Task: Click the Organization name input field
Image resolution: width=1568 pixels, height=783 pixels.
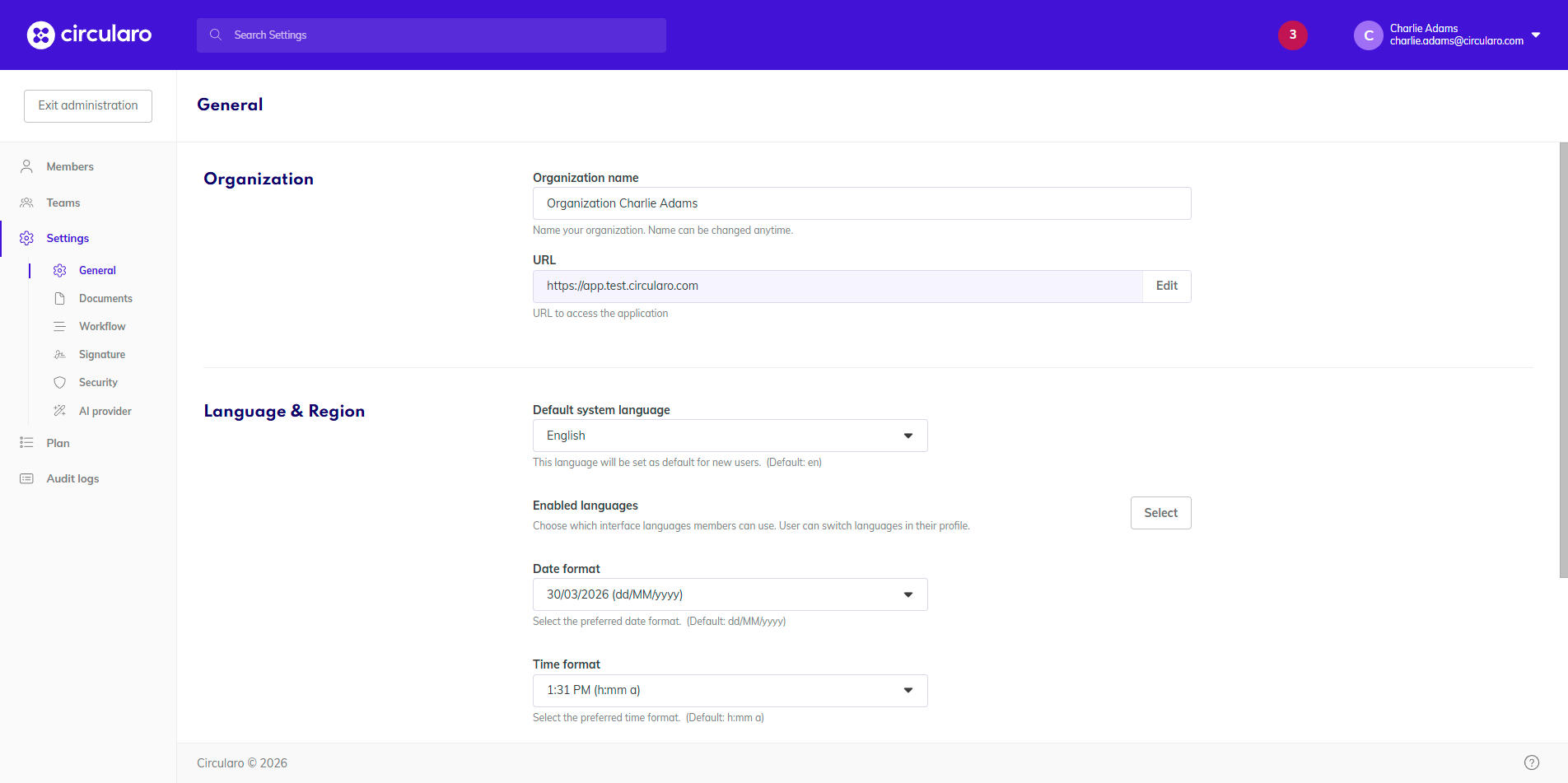Action: point(861,203)
